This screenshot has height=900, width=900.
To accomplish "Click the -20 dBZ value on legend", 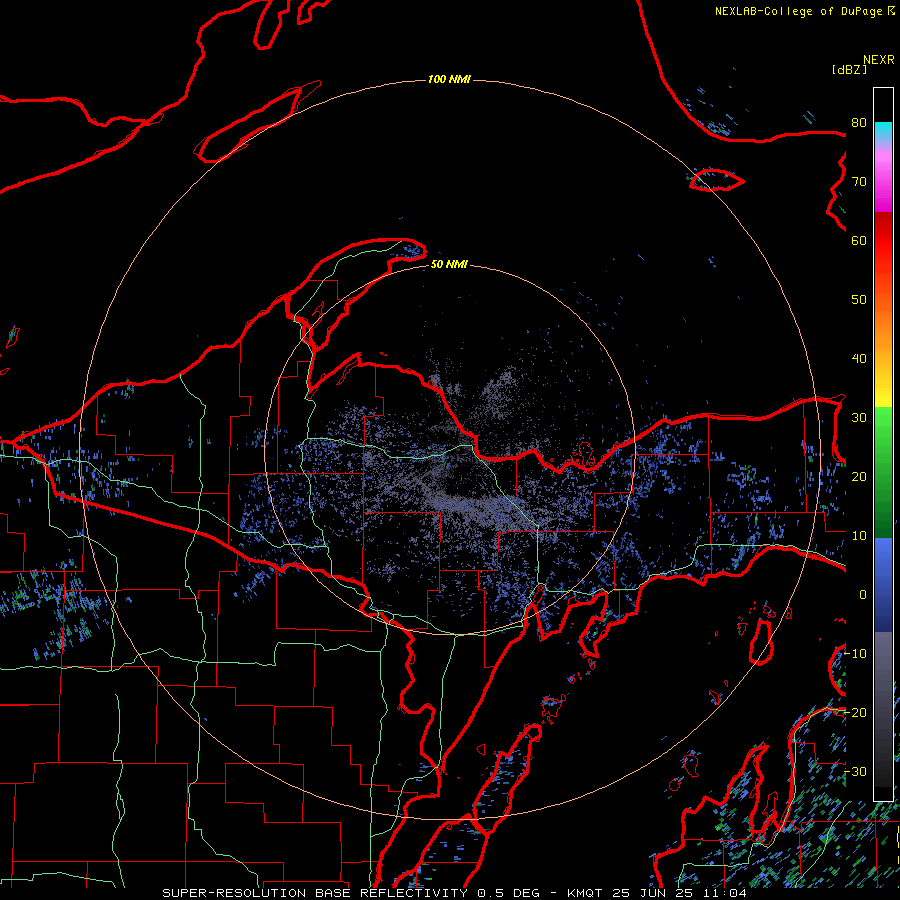I will (855, 713).
